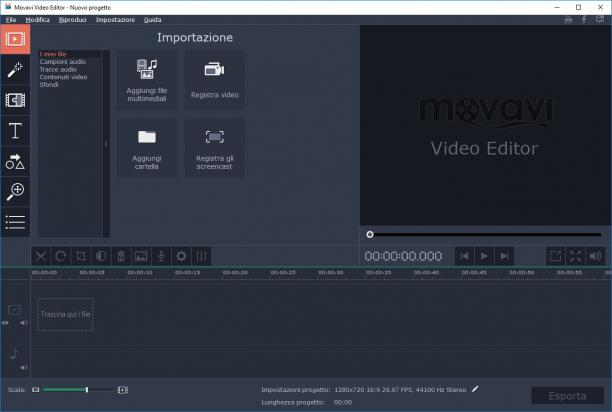Click the Facebook icon in menu bar
Screen dimensions: 612x412
(x=584, y=20)
